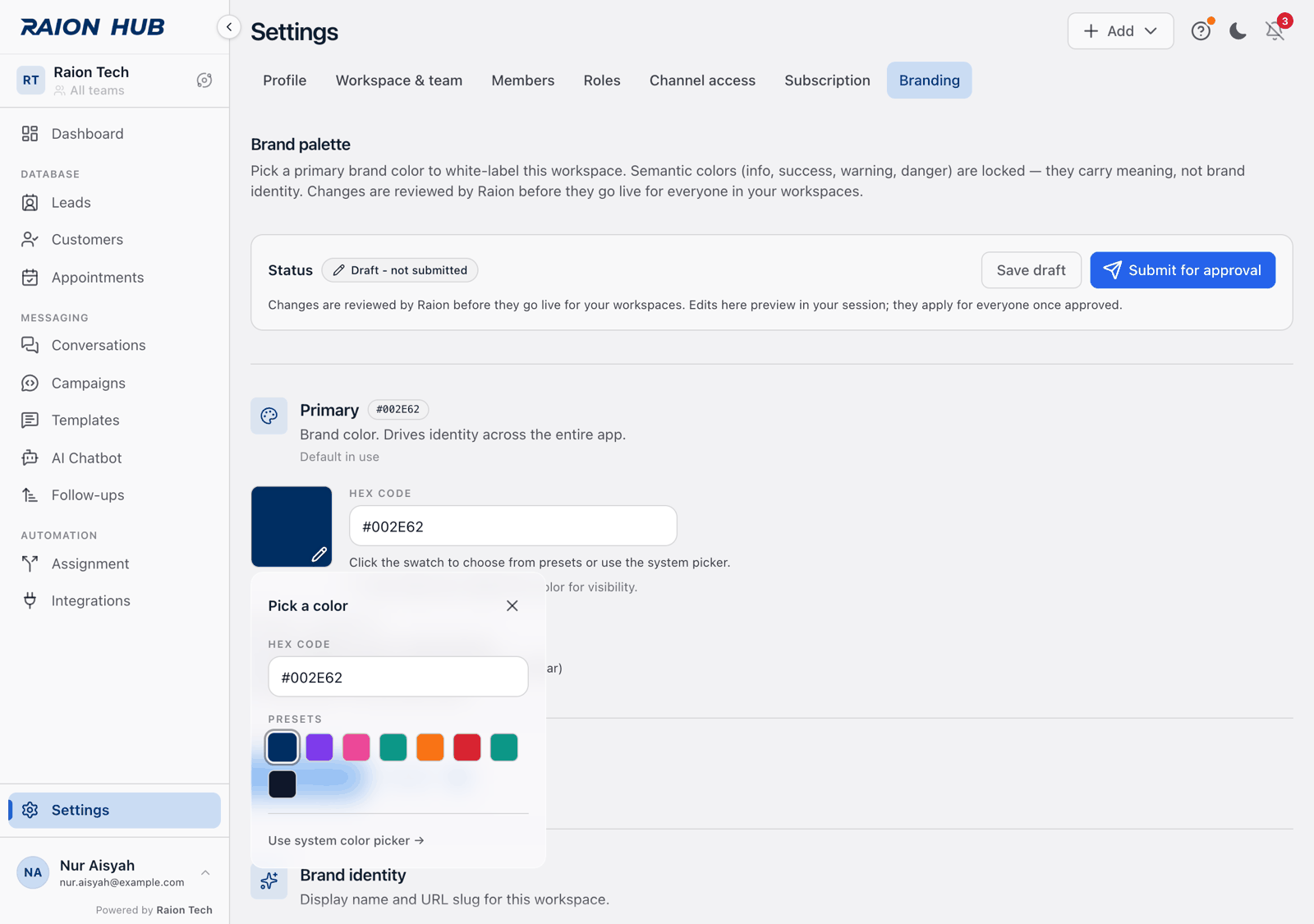Click Use system color picker link
Screen dimensions: 1314x924
(x=346, y=841)
